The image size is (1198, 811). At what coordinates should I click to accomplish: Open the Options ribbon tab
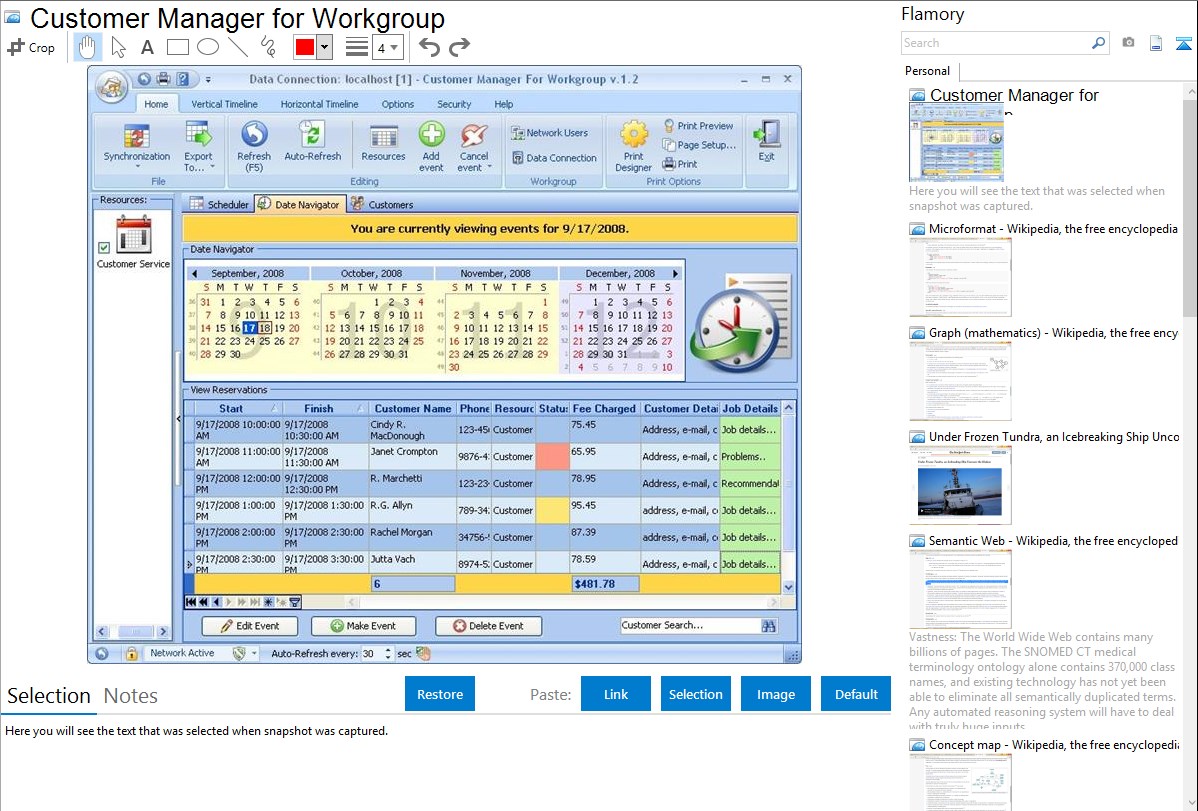(397, 104)
